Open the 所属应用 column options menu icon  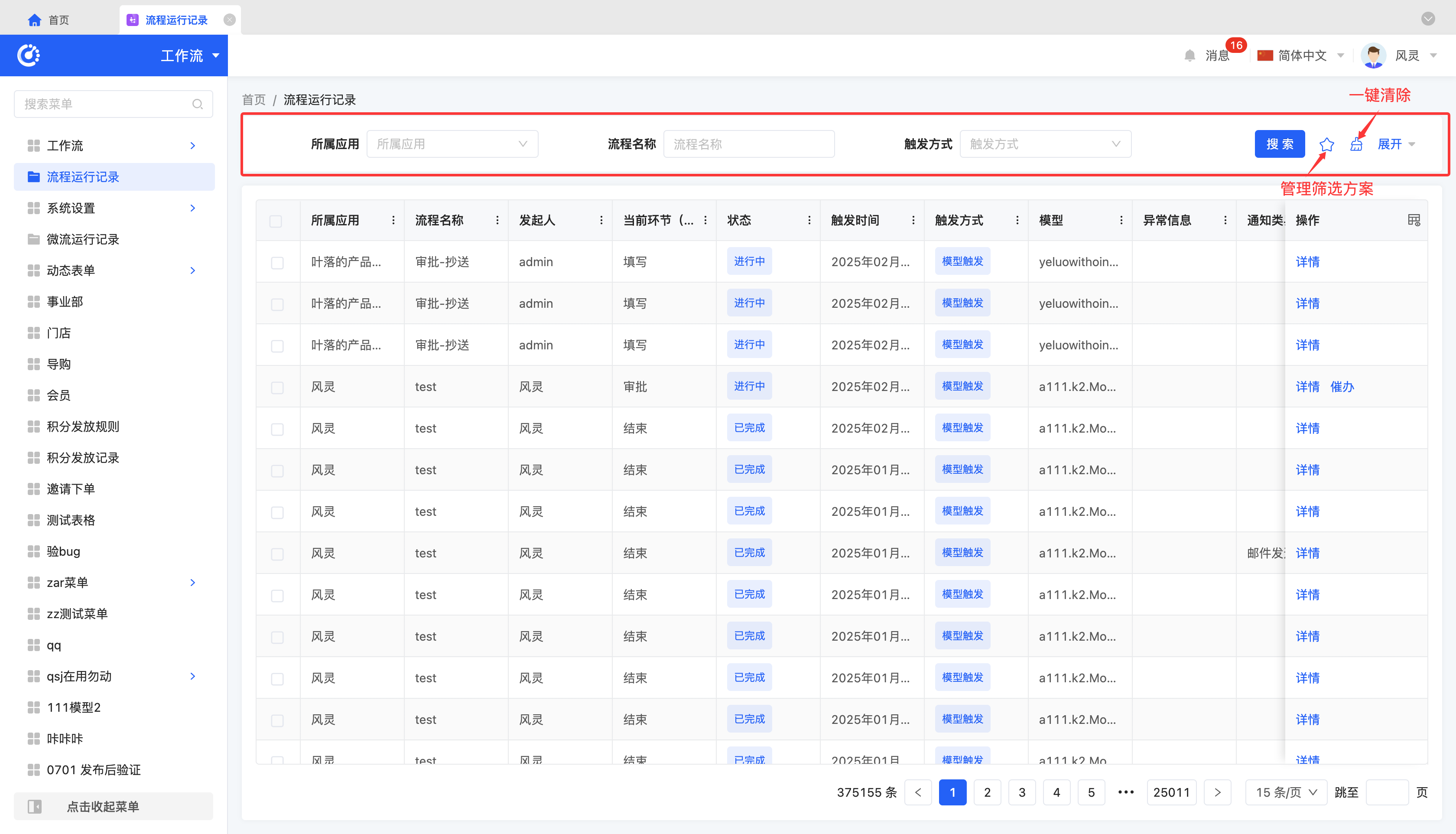[393, 221]
